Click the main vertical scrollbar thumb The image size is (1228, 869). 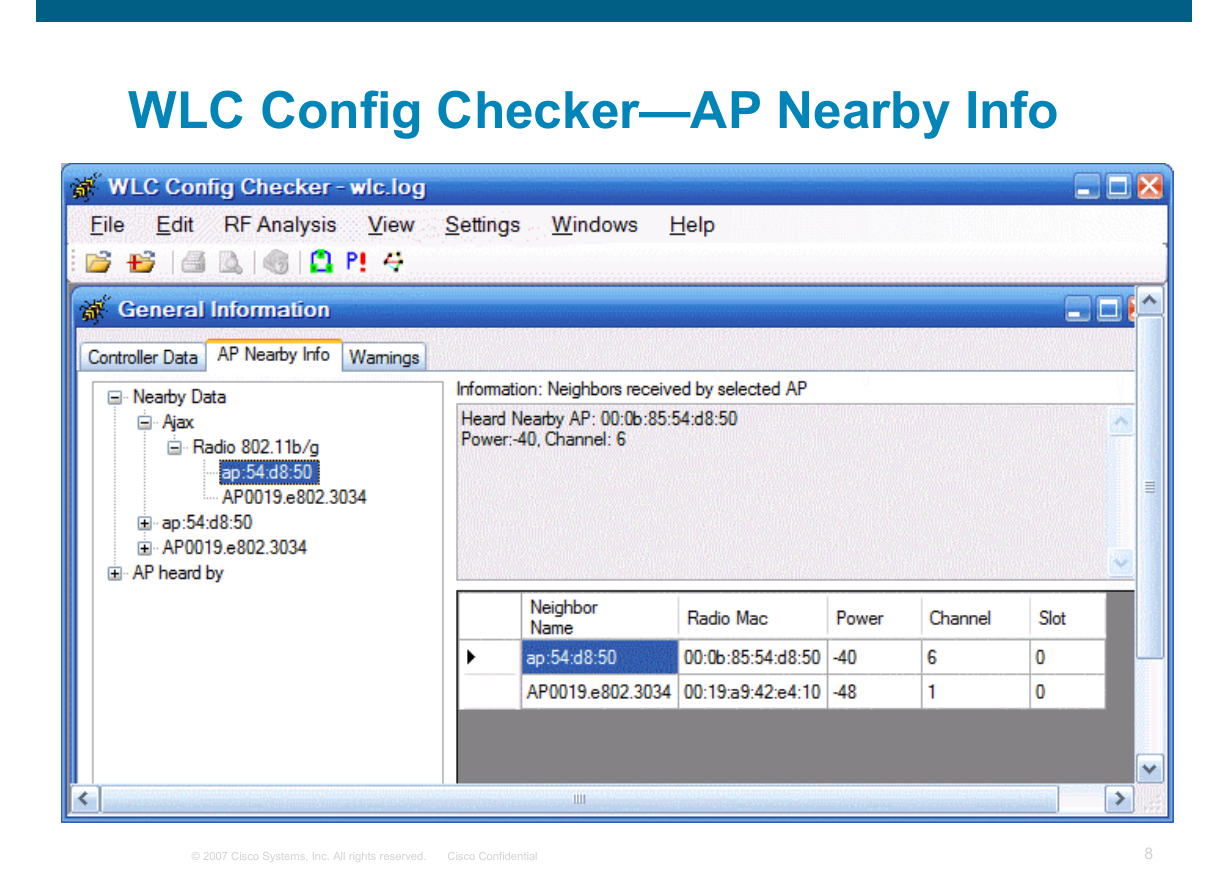pos(1150,486)
